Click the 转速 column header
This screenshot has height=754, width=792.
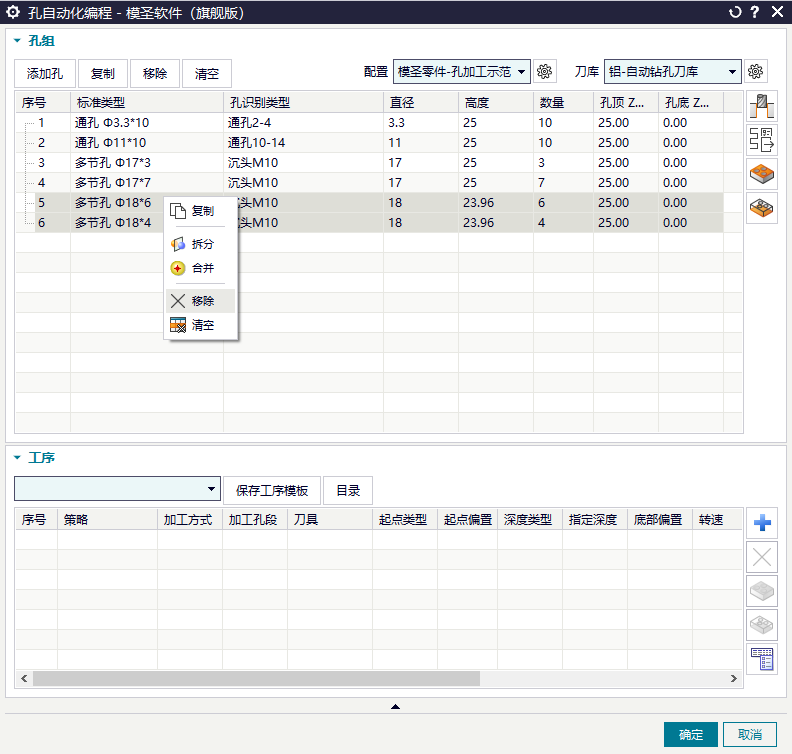pos(717,520)
